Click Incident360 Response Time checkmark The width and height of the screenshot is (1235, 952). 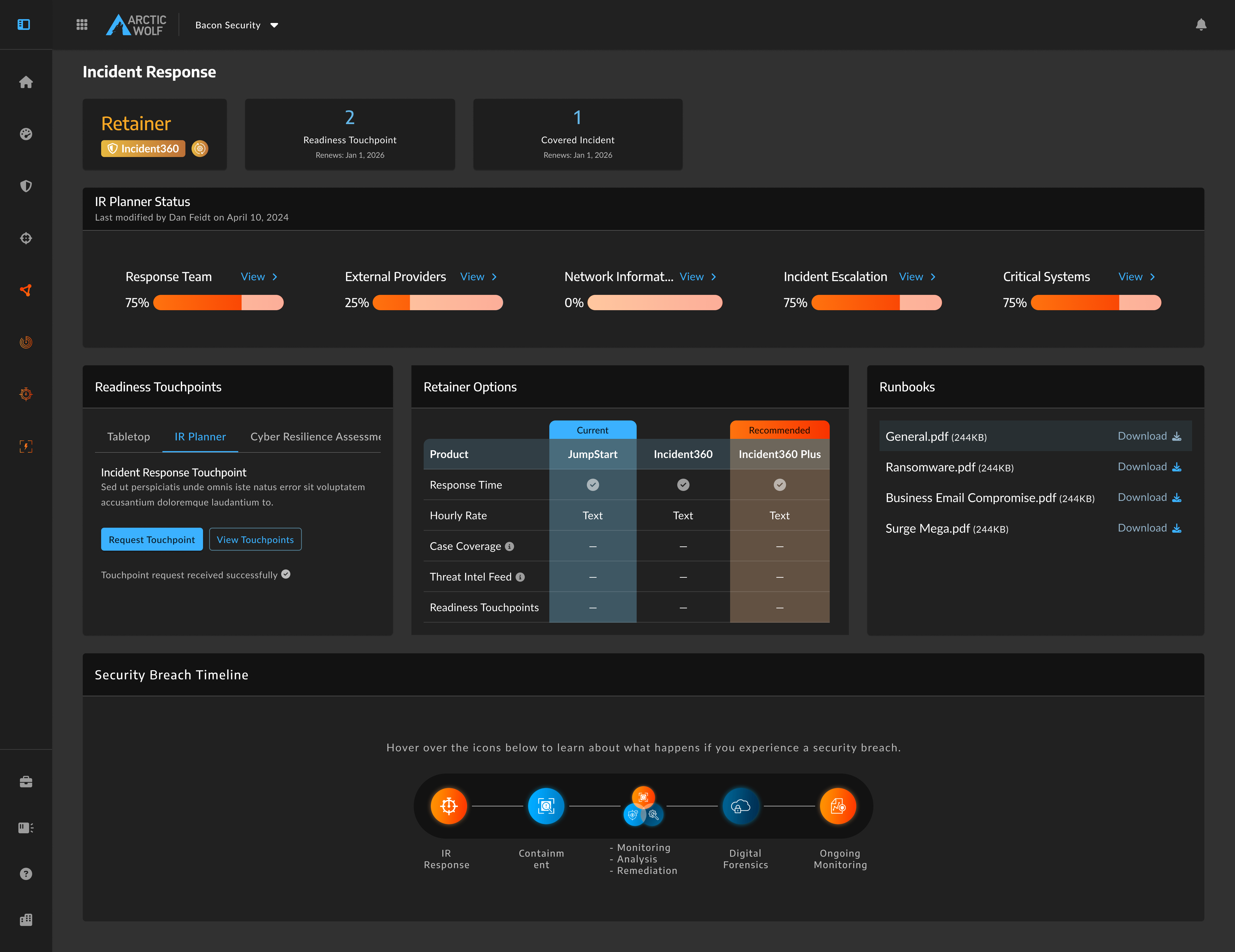[683, 485]
